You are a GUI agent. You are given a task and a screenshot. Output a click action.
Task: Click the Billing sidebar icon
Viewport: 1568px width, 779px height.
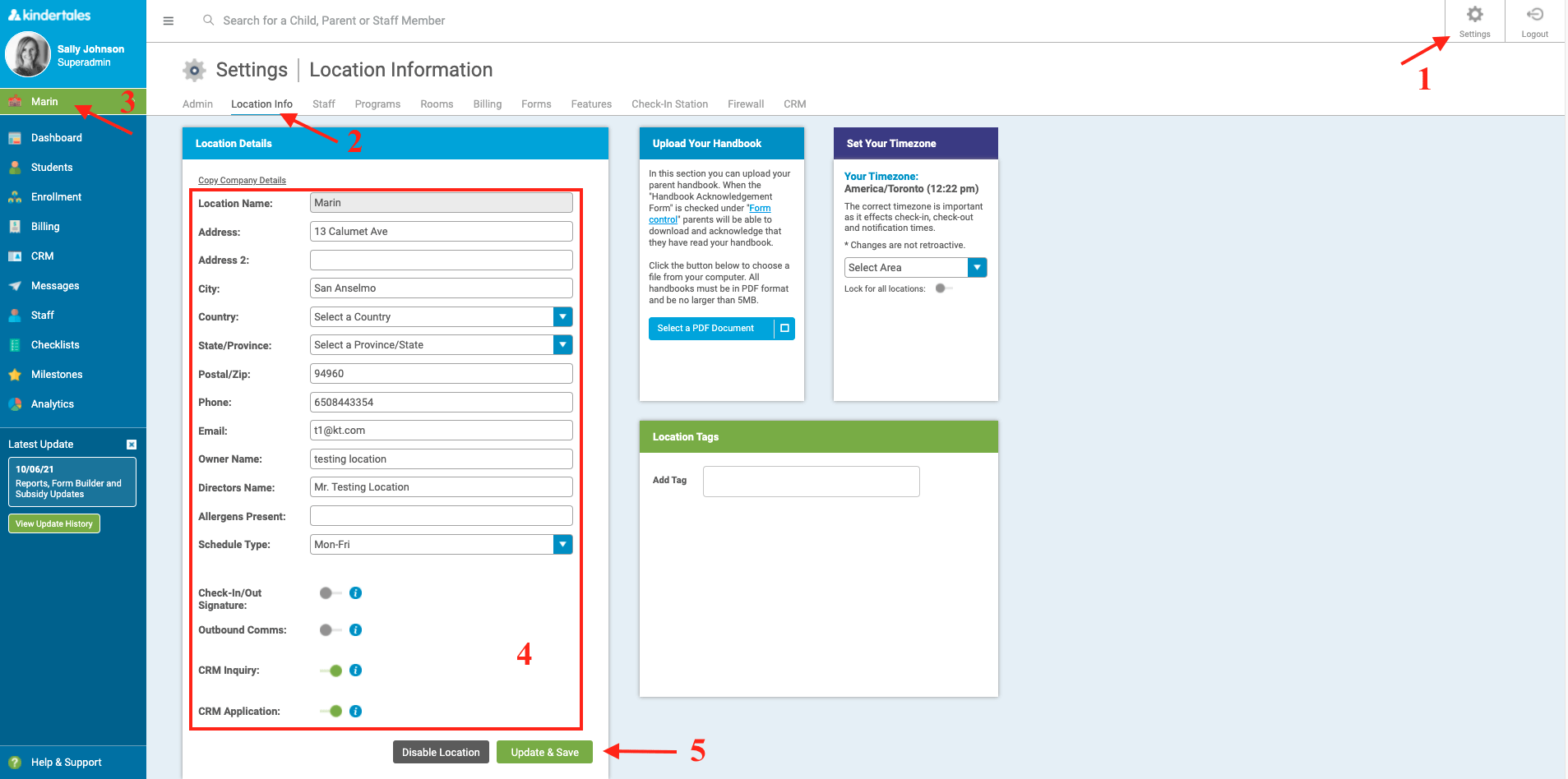click(x=15, y=227)
